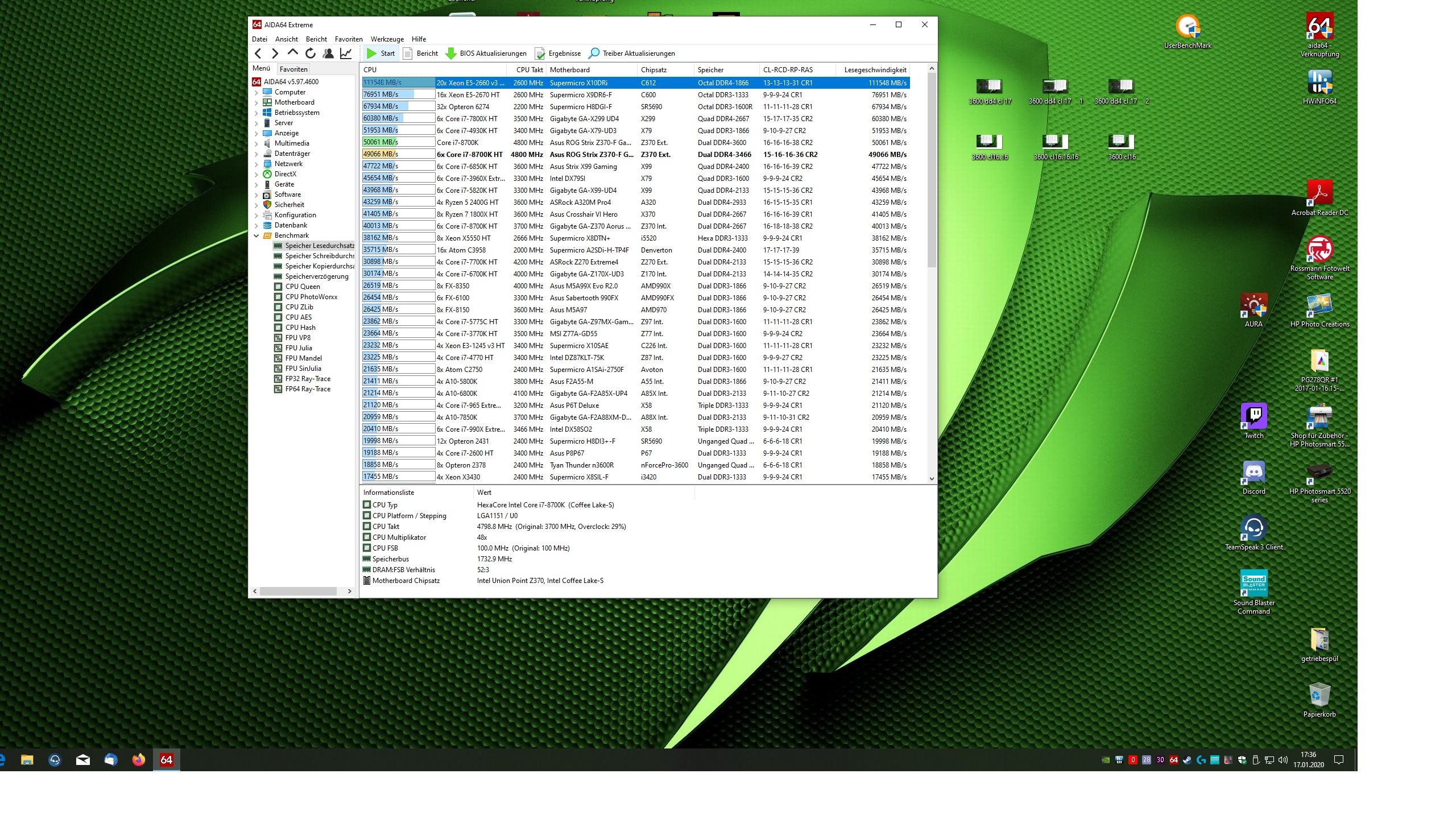Open the Bericht report button

420,53
